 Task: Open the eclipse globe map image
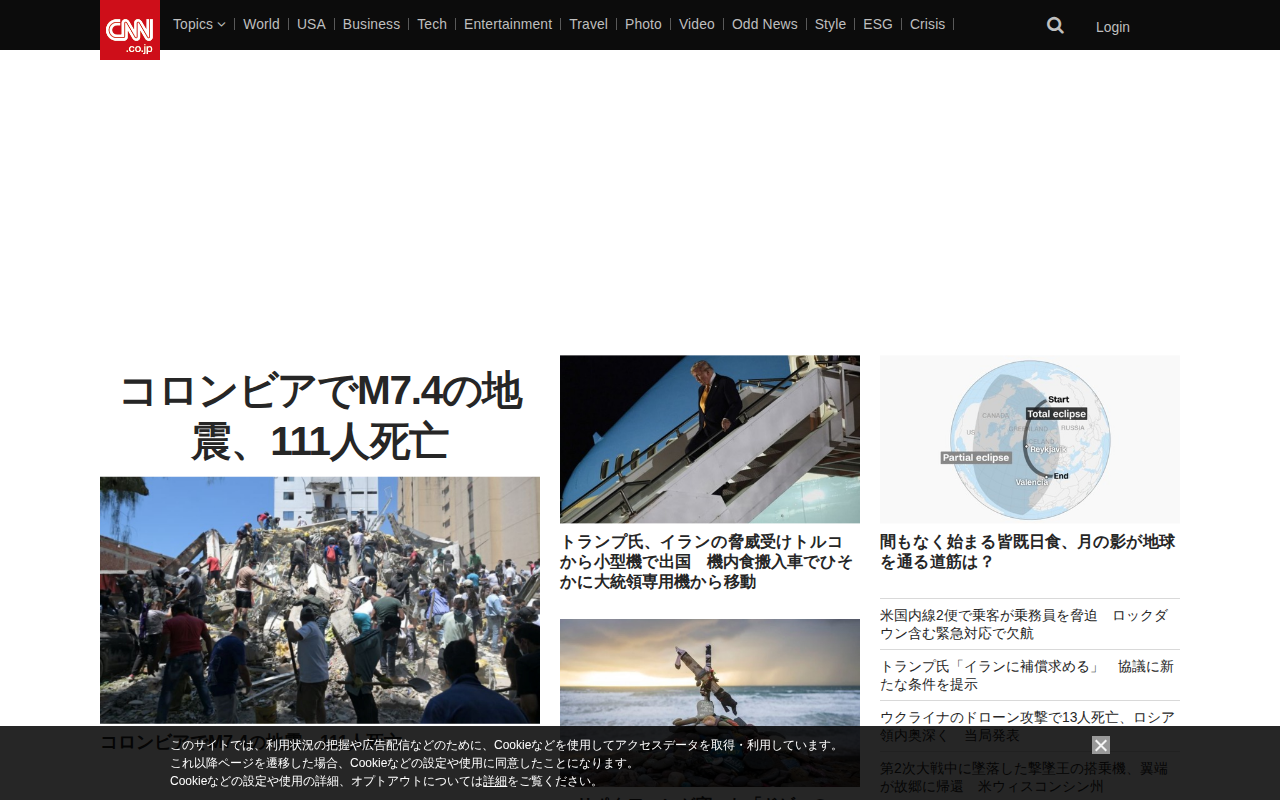pyautogui.click(x=1030, y=439)
